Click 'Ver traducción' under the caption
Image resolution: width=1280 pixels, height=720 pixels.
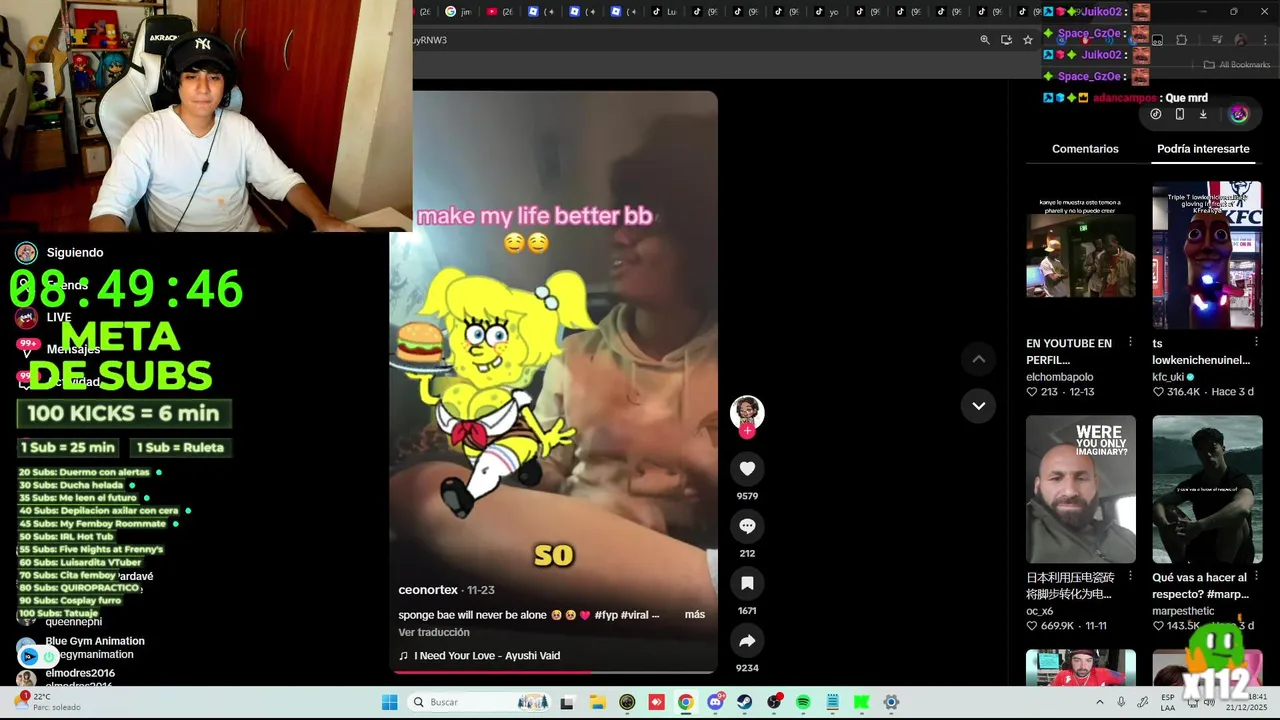434,632
